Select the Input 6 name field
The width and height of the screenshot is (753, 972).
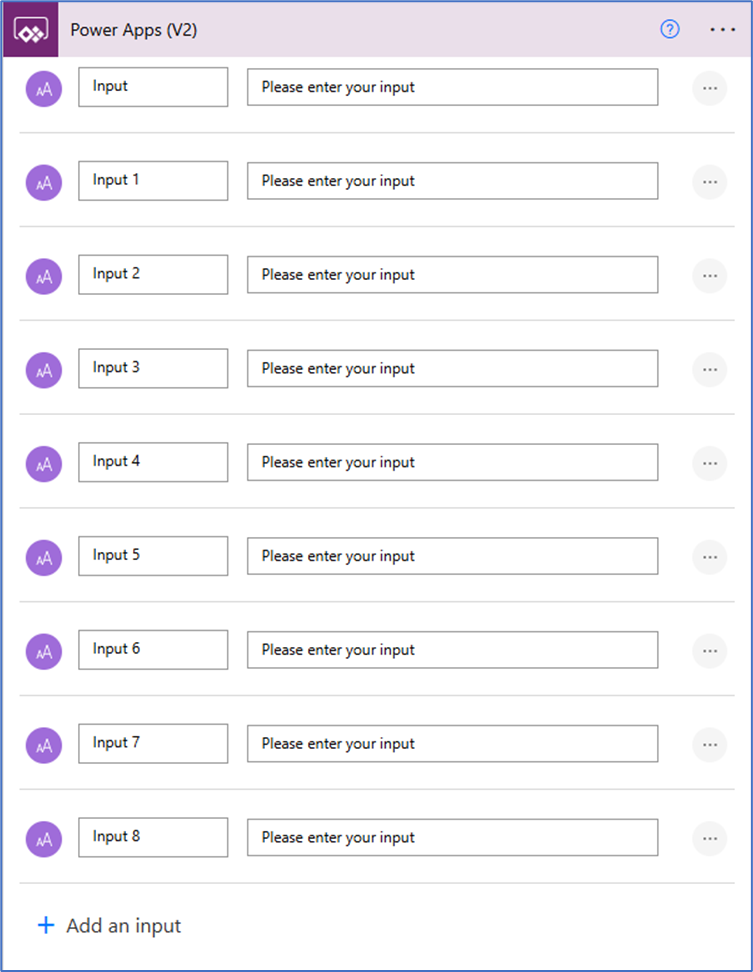tap(153, 650)
